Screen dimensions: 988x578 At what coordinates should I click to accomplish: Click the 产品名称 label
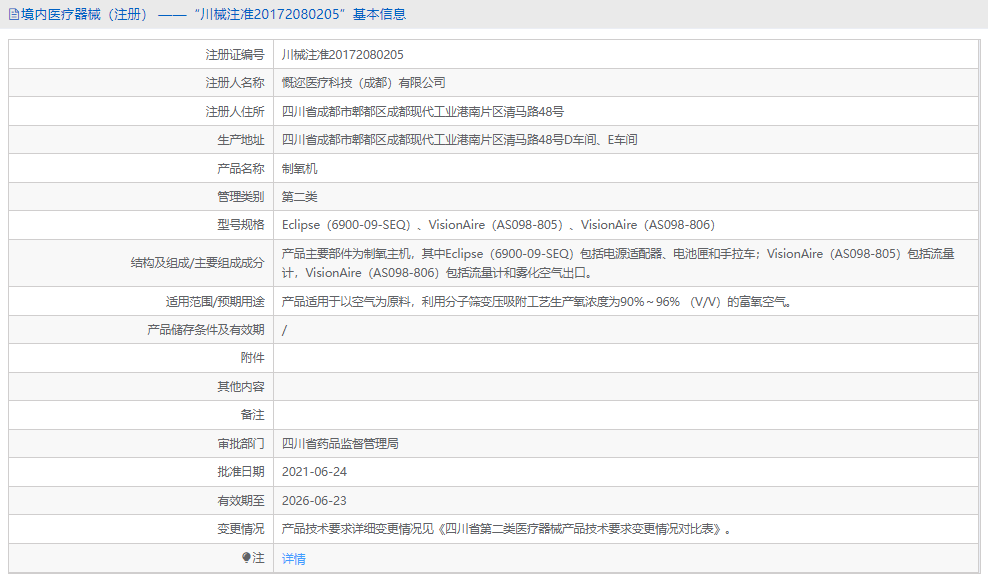pyautogui.click(x=241, y=168)
